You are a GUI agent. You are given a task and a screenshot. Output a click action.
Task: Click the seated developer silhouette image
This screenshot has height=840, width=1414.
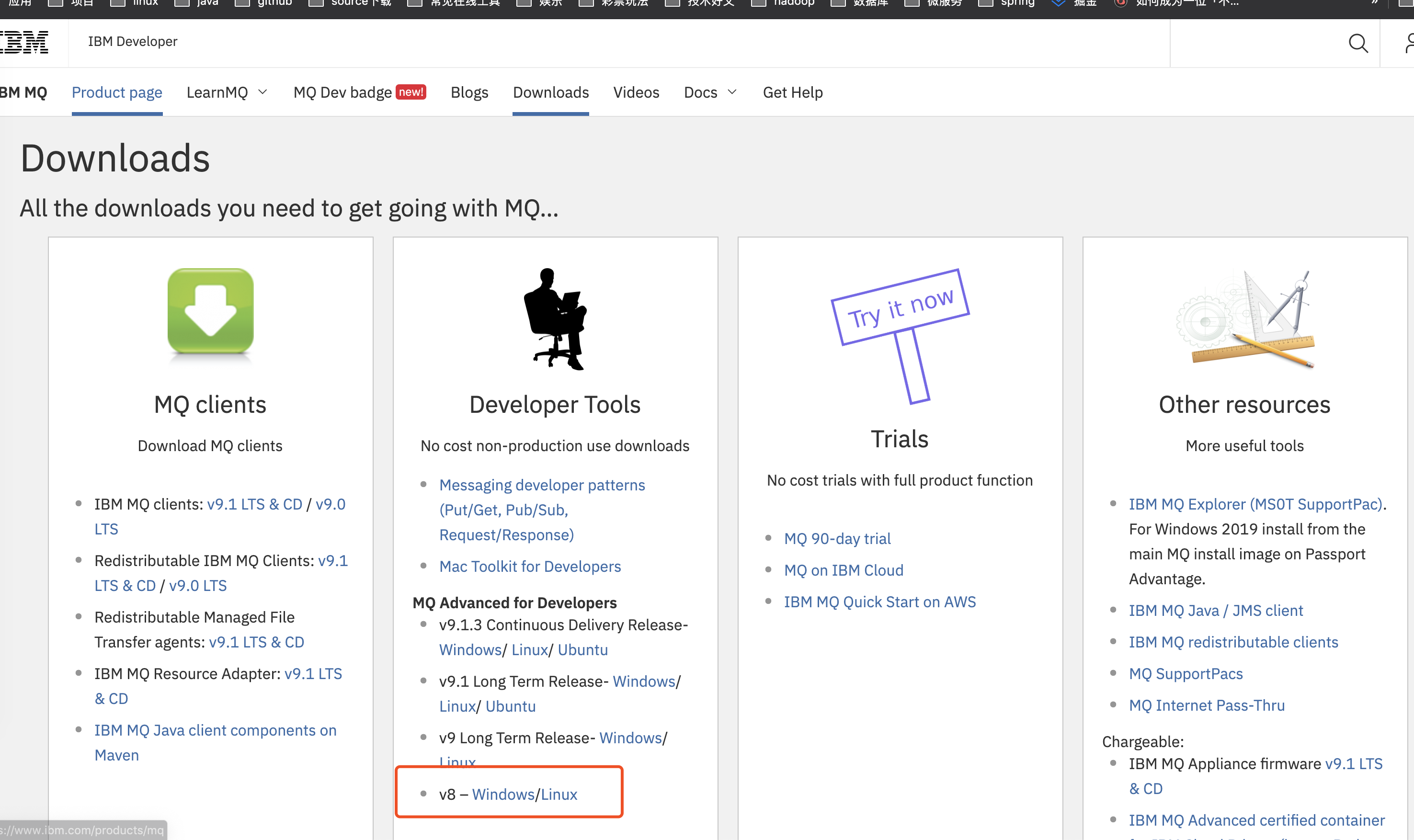coord(555,318)
